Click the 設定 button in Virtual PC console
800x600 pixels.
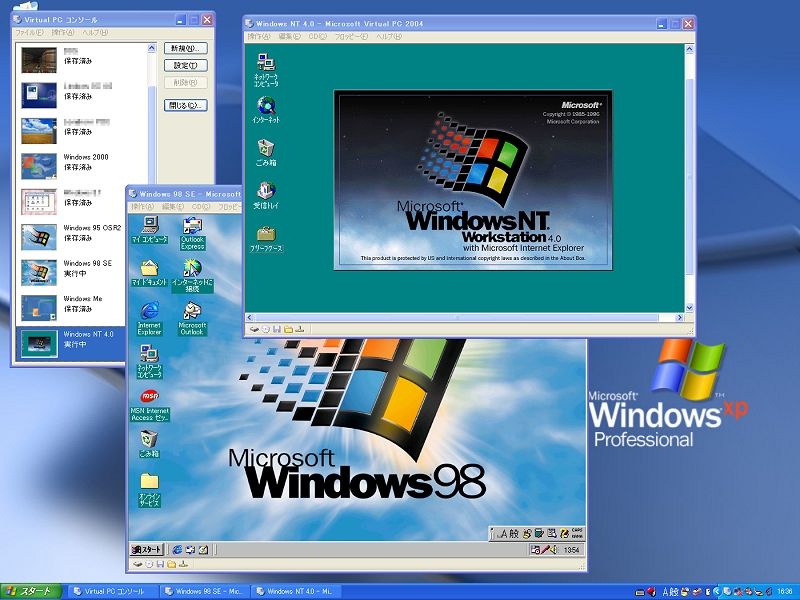(x=186, y=65)
